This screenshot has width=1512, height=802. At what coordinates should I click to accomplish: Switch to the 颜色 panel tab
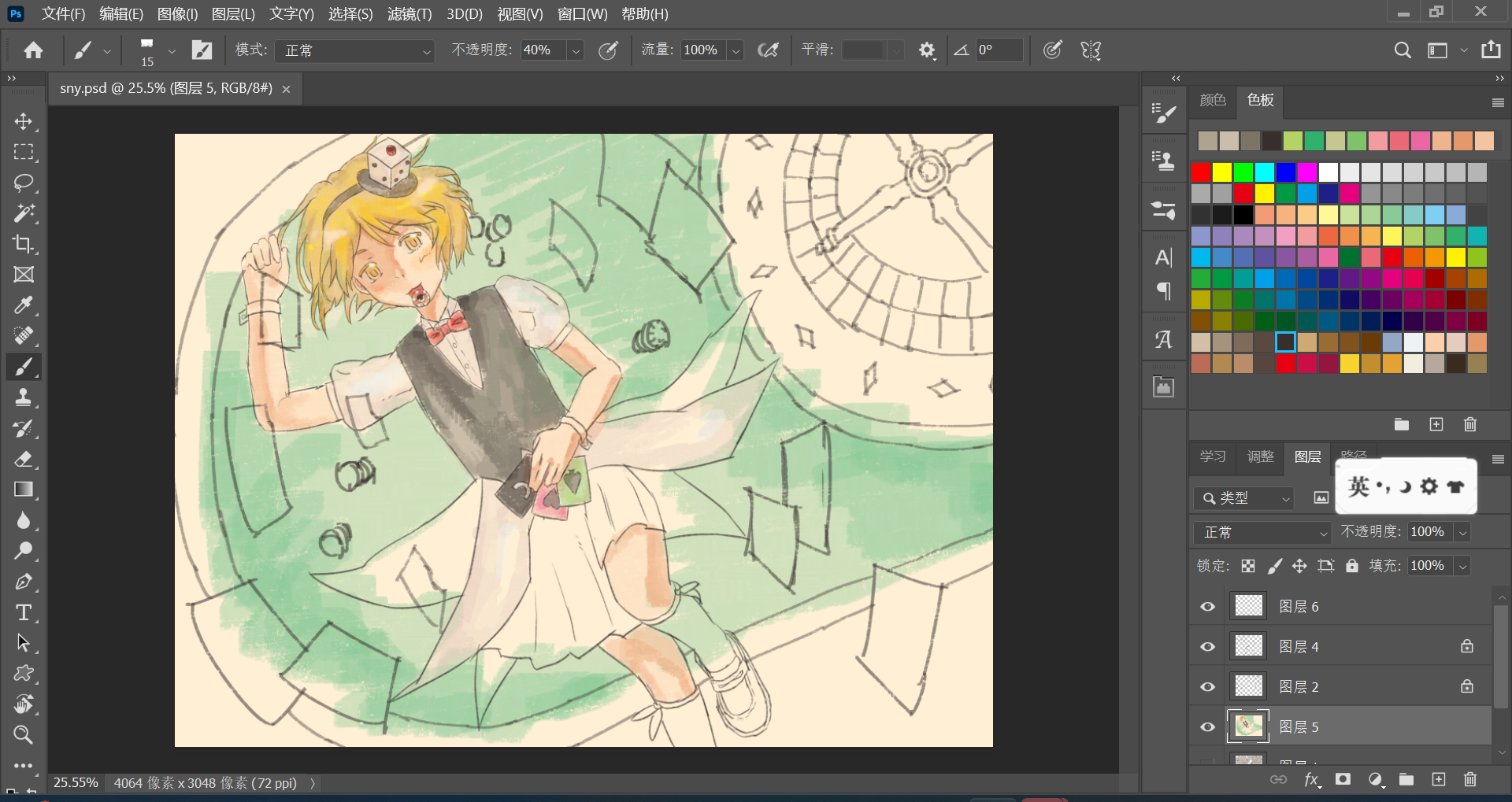(1212, 100)
